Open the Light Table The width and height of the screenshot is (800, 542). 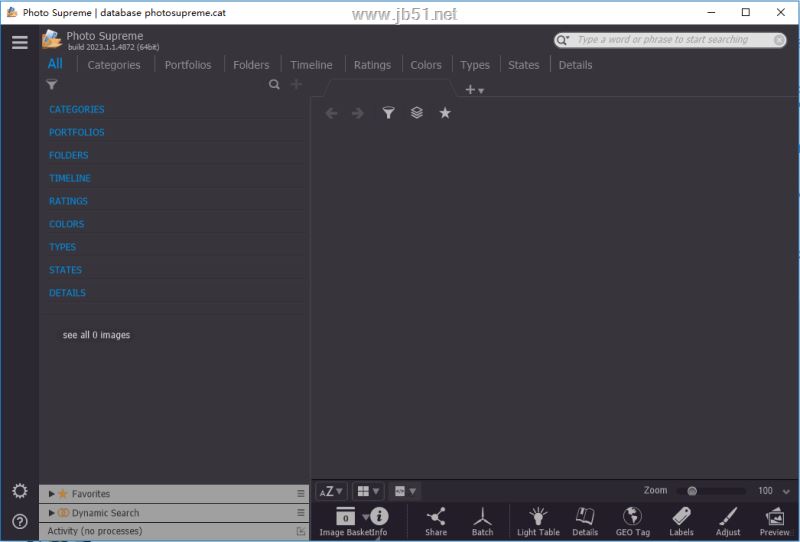click(538, 522)
